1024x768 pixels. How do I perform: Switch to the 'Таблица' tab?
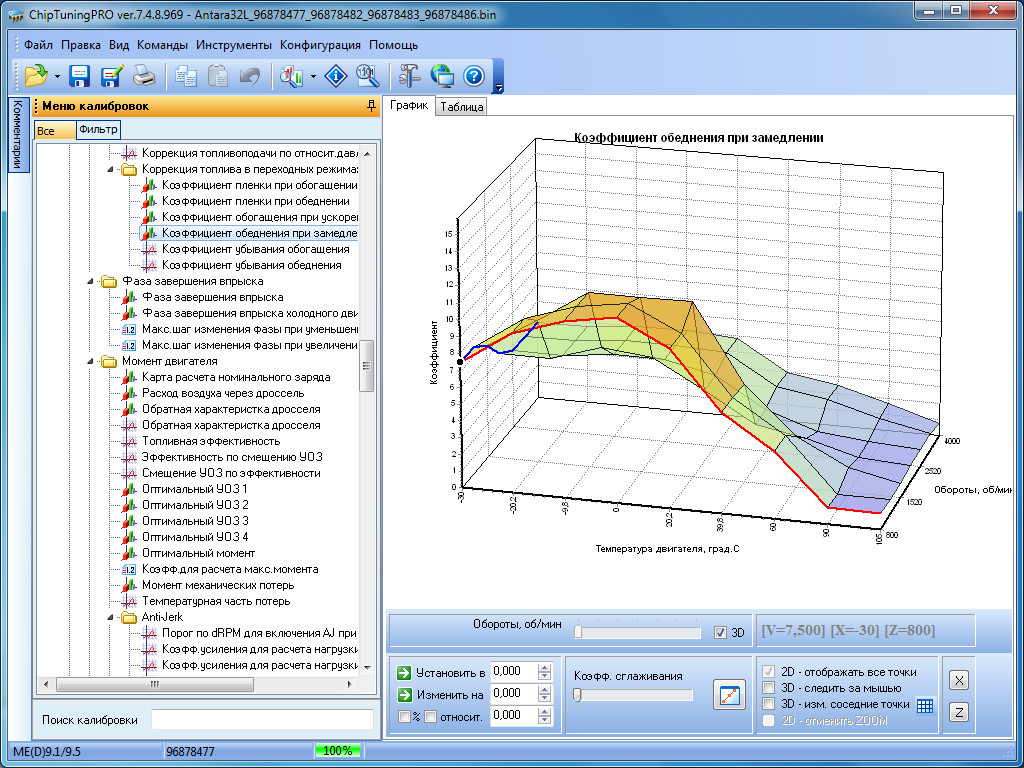pyautogui.click(x=461, y=107)
